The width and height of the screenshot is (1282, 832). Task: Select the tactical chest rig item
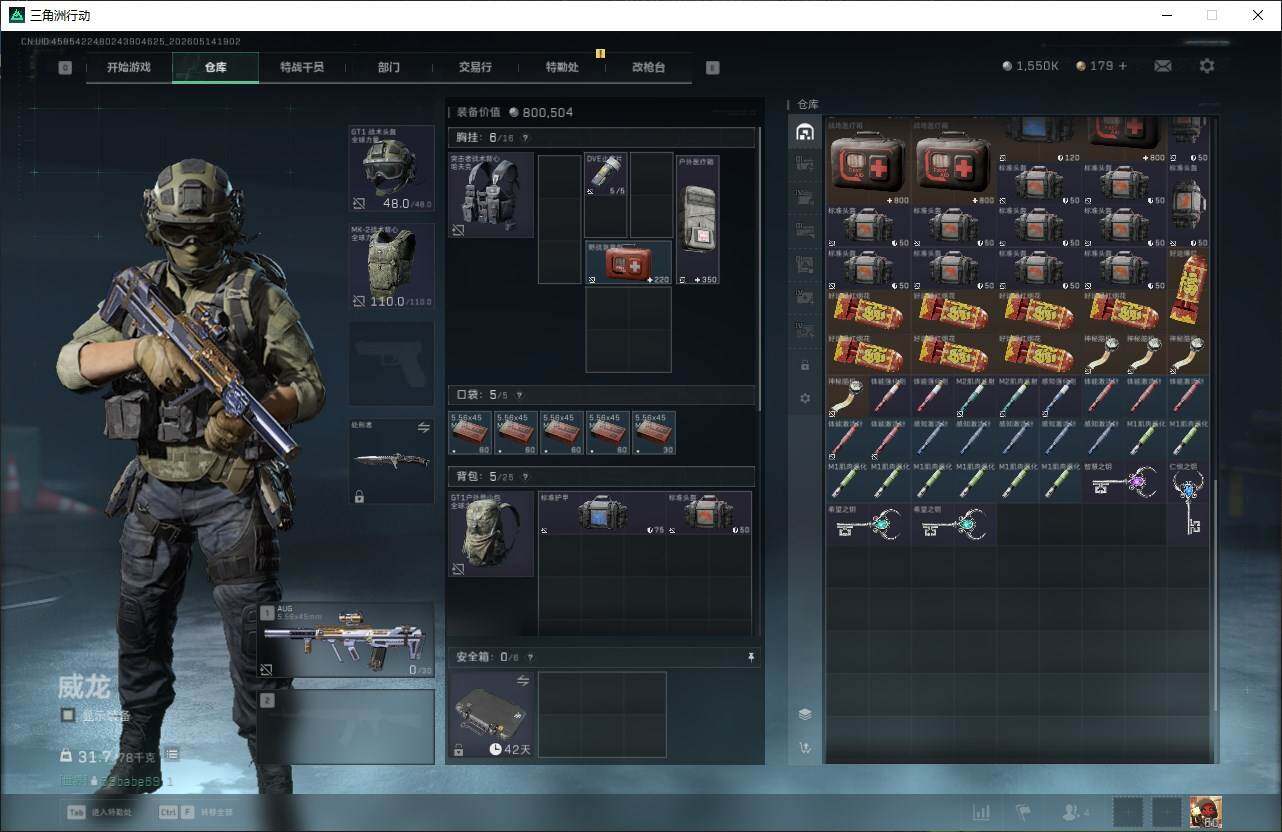491,195
